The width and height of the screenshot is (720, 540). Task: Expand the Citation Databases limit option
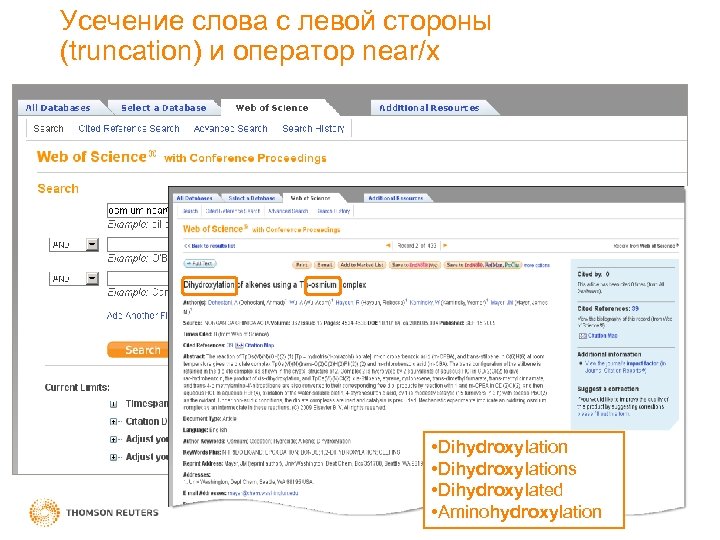tap(113, 422)
